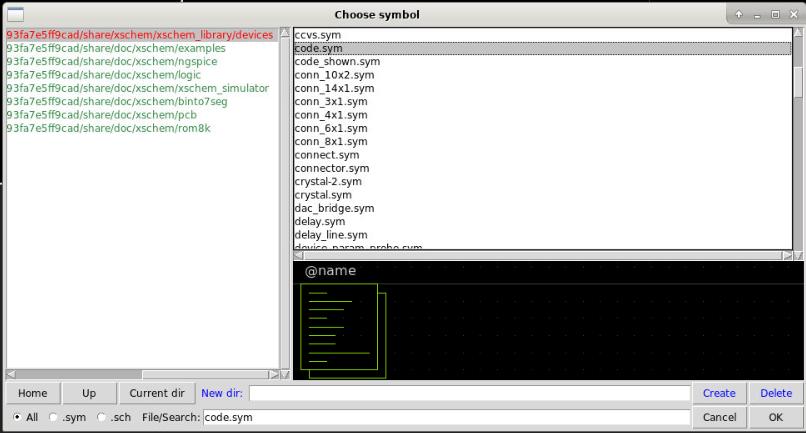The image size is (806, 433).
Task: Click the directory list scroll-up arrow
Action: coord(285,33)
